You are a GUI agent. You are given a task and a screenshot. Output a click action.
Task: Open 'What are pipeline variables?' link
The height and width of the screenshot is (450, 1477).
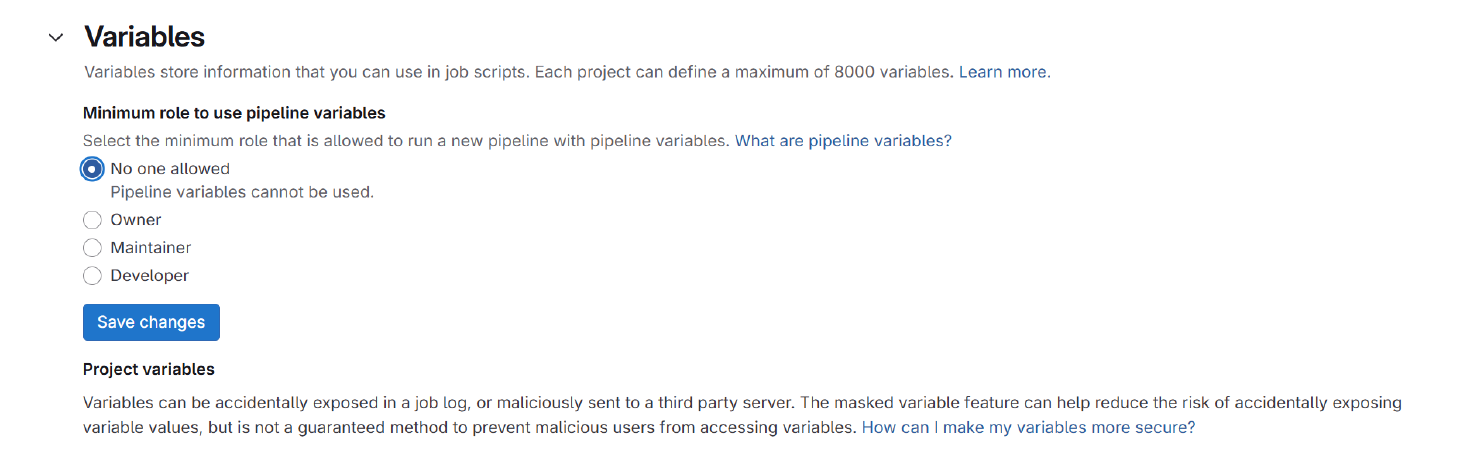click(843, 141)
